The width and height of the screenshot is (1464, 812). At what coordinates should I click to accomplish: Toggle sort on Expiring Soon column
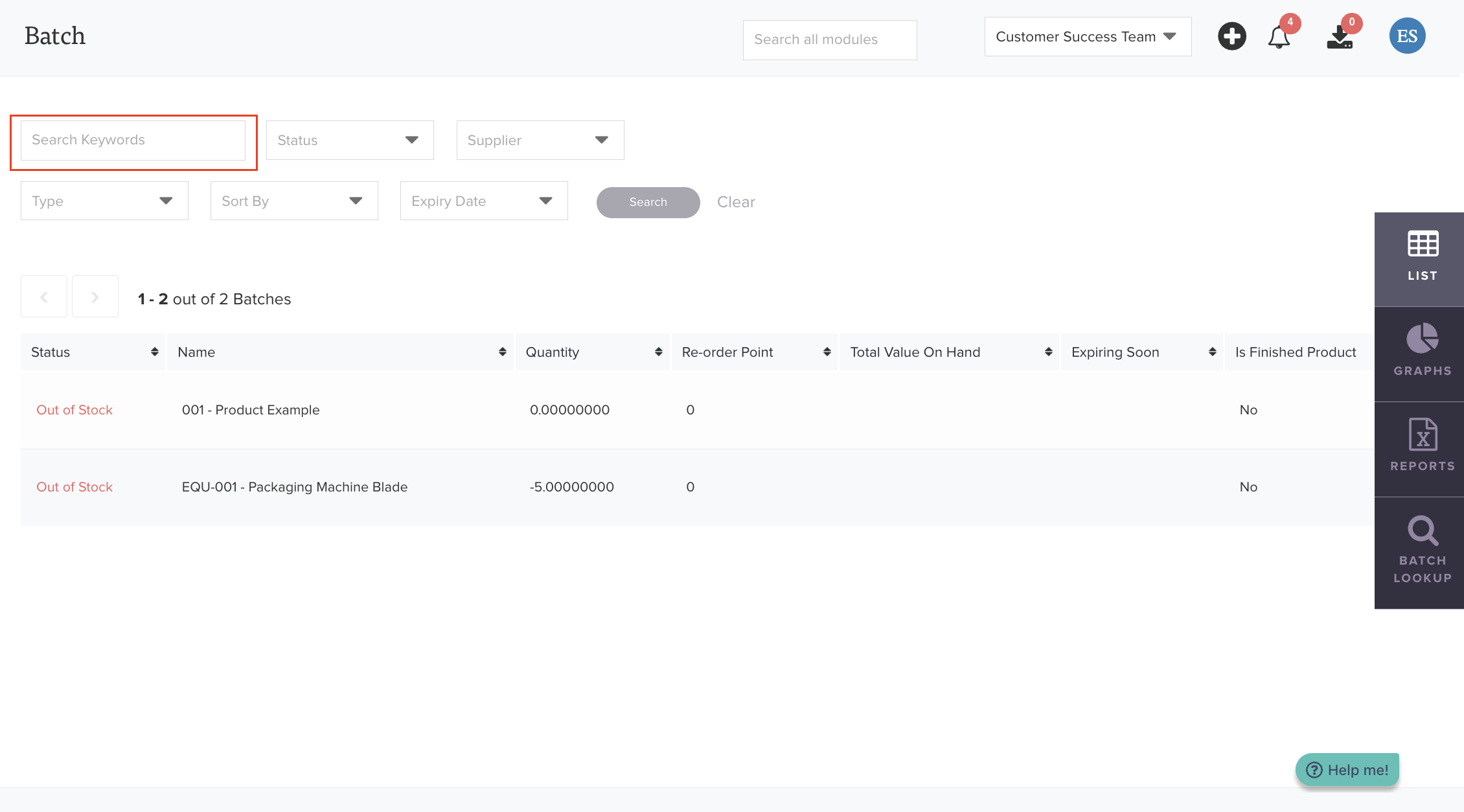[1212, 352]
